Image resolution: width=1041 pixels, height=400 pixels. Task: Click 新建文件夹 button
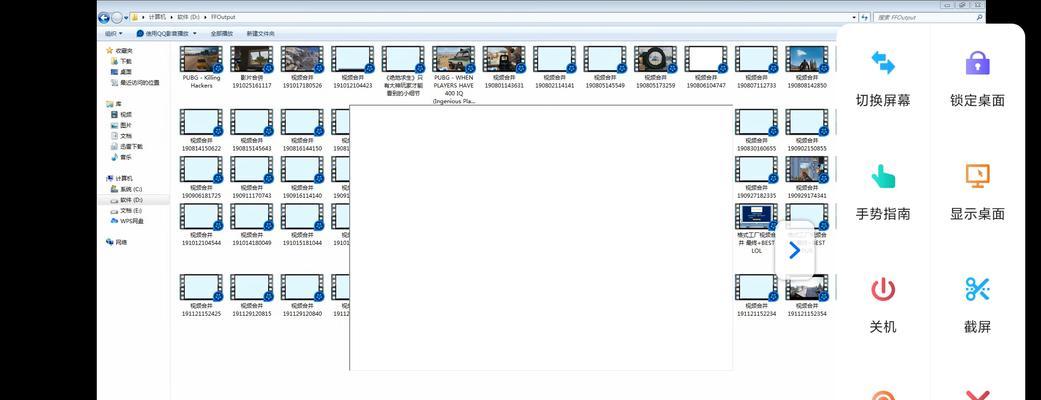[260, 33]
